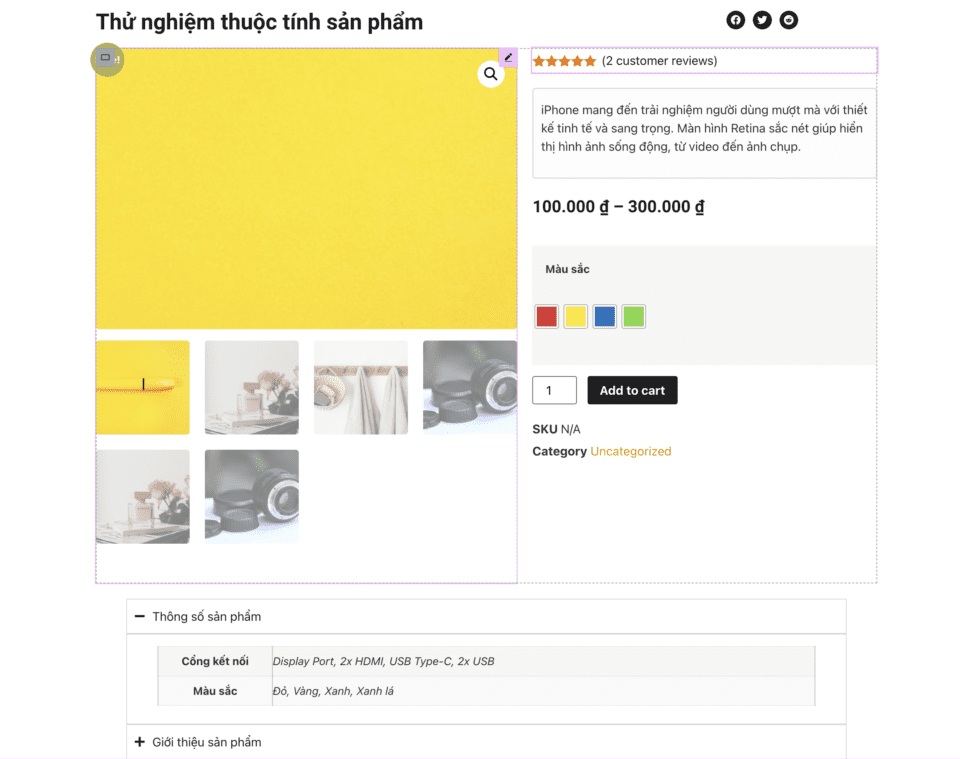The height and width of the screenshot is (759, 960).
Task: Share product on Facebook icon
Action: tap(736, 20)
